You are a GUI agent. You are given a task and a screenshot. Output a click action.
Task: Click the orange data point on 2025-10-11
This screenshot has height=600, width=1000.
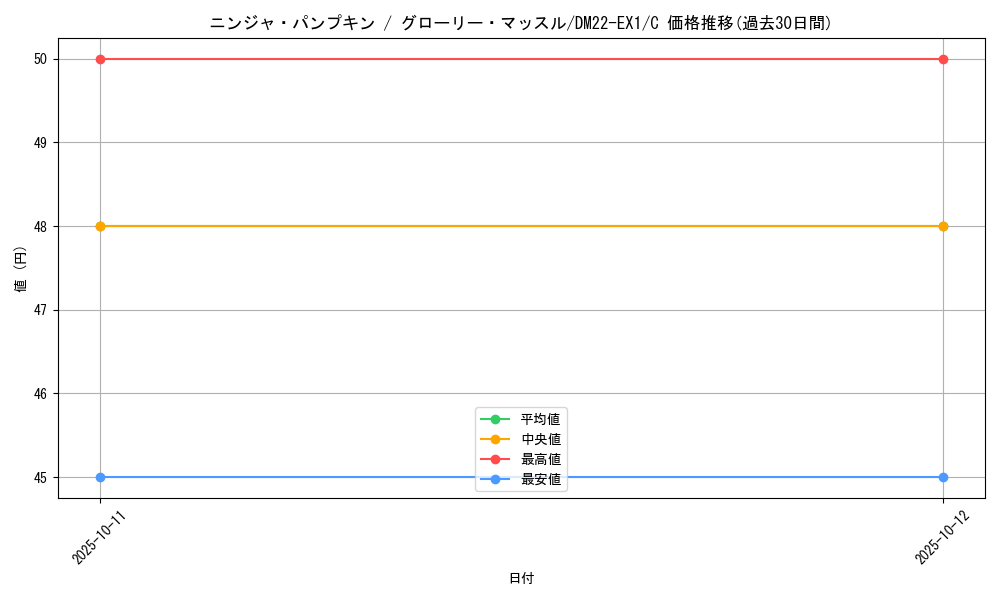[100, 226]
